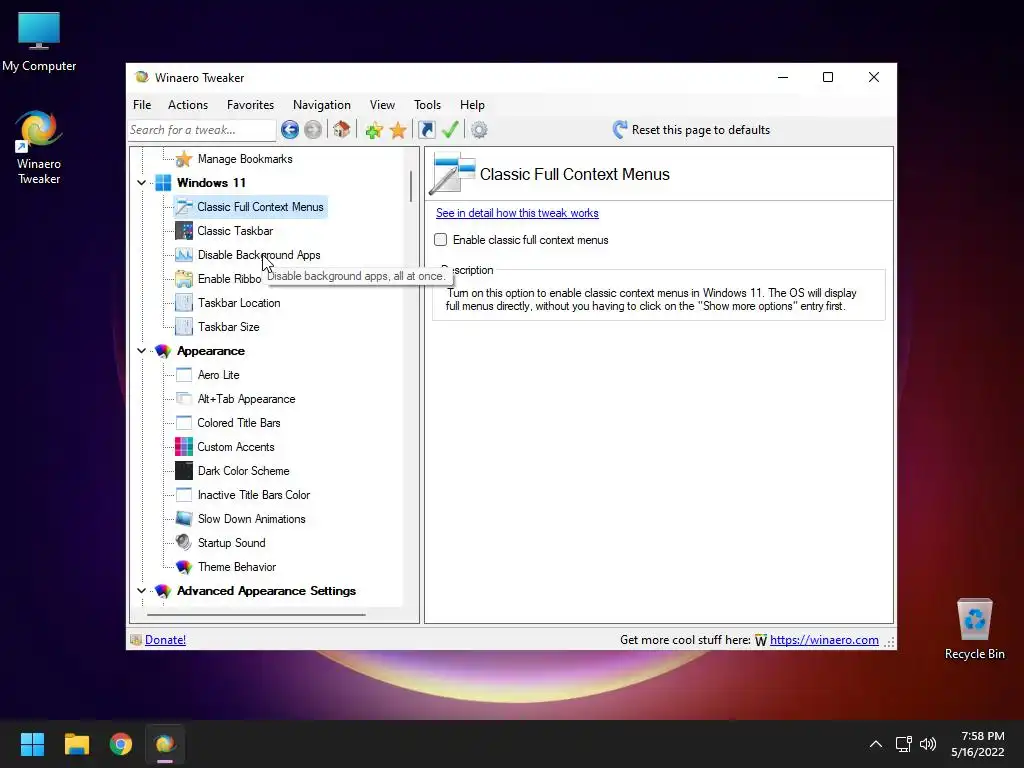Click the Manage Bookmarks star icon
1024x768 pixels.
click(184, 159)
